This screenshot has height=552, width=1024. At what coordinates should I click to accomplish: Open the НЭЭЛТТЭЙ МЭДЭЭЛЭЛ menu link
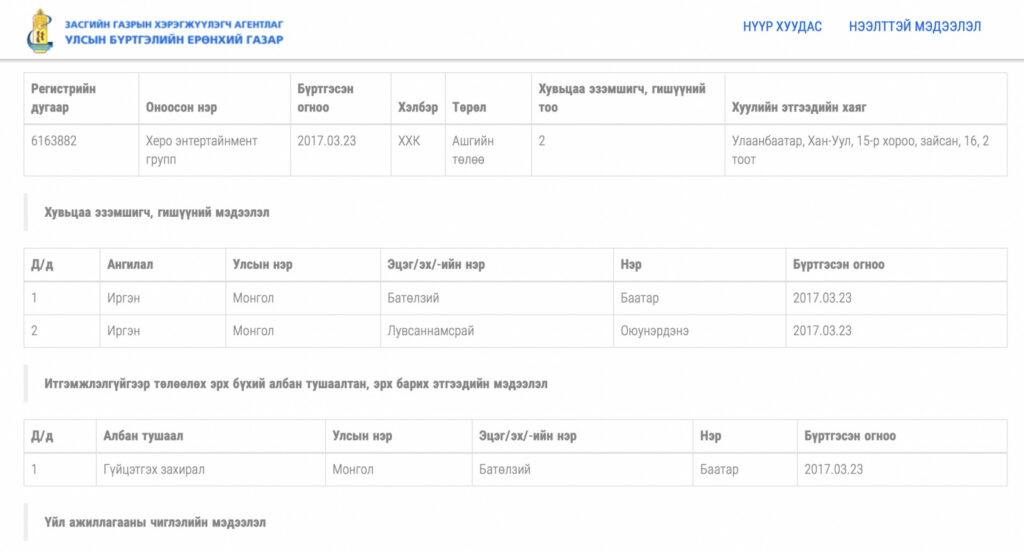(x=914, y=27)
